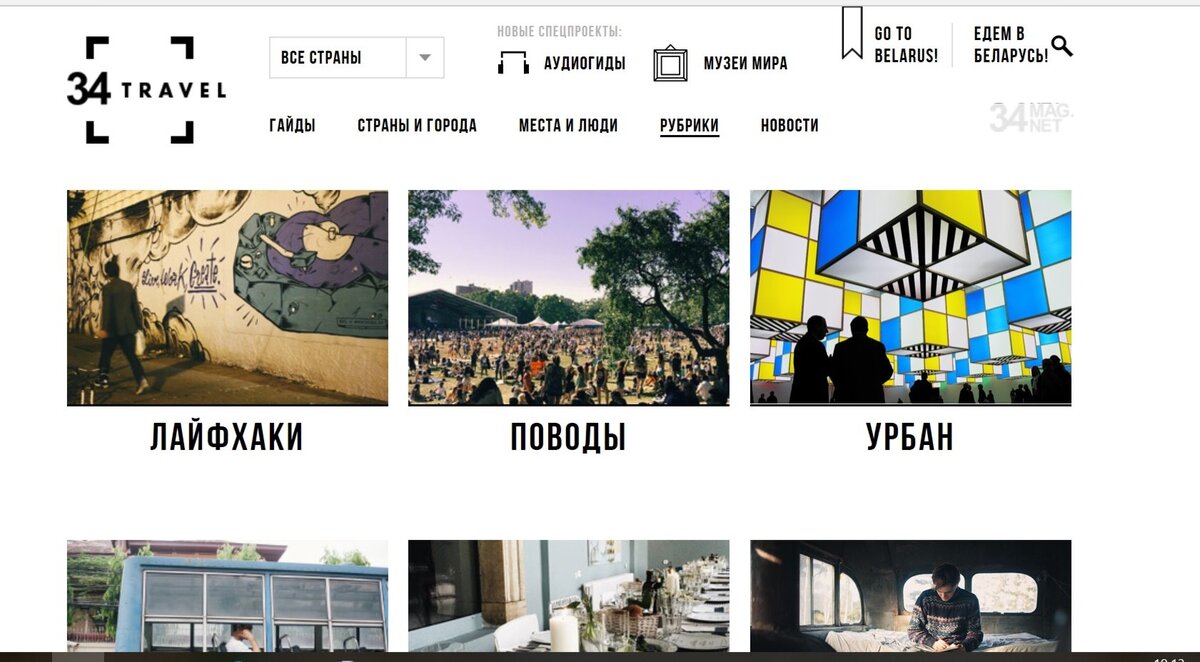Open search with the magnifier icon
The width and height of the screenshot is (1200, 662).
point(1062,45)
